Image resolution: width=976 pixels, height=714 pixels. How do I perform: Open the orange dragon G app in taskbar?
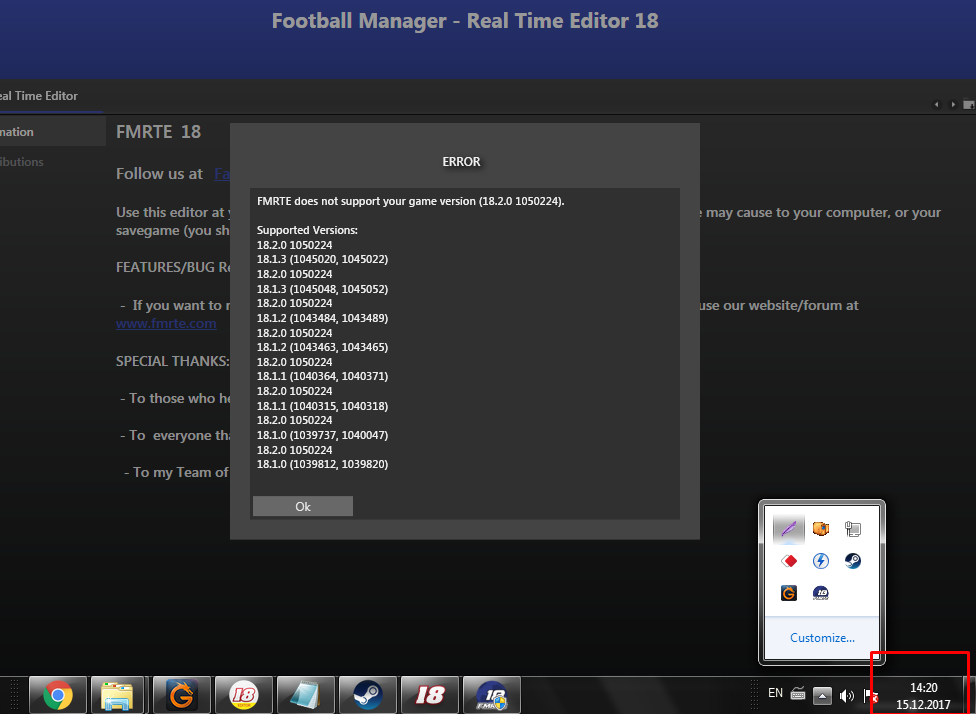[181, 695]
